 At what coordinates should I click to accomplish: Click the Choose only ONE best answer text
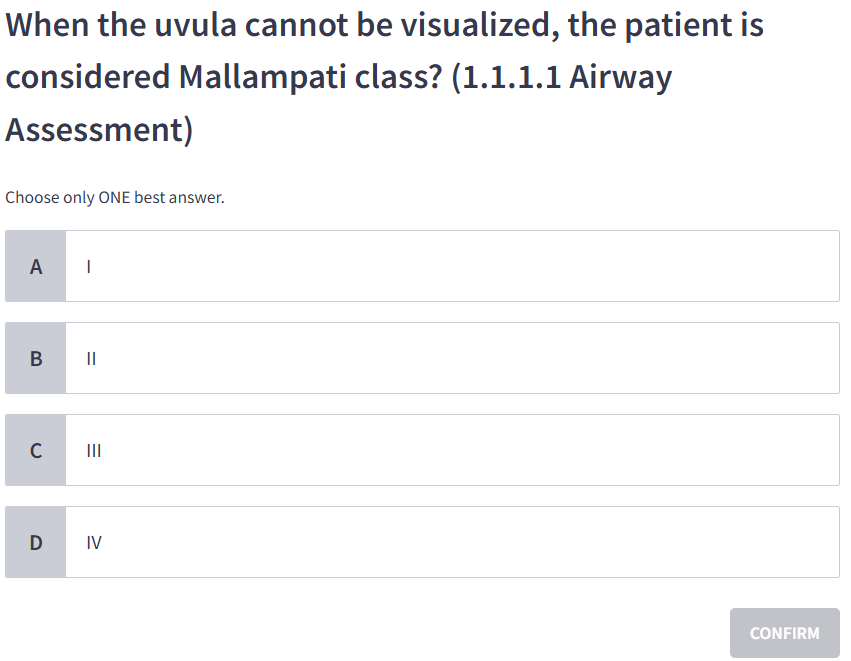pyautogui.click(x=115, y=197)
